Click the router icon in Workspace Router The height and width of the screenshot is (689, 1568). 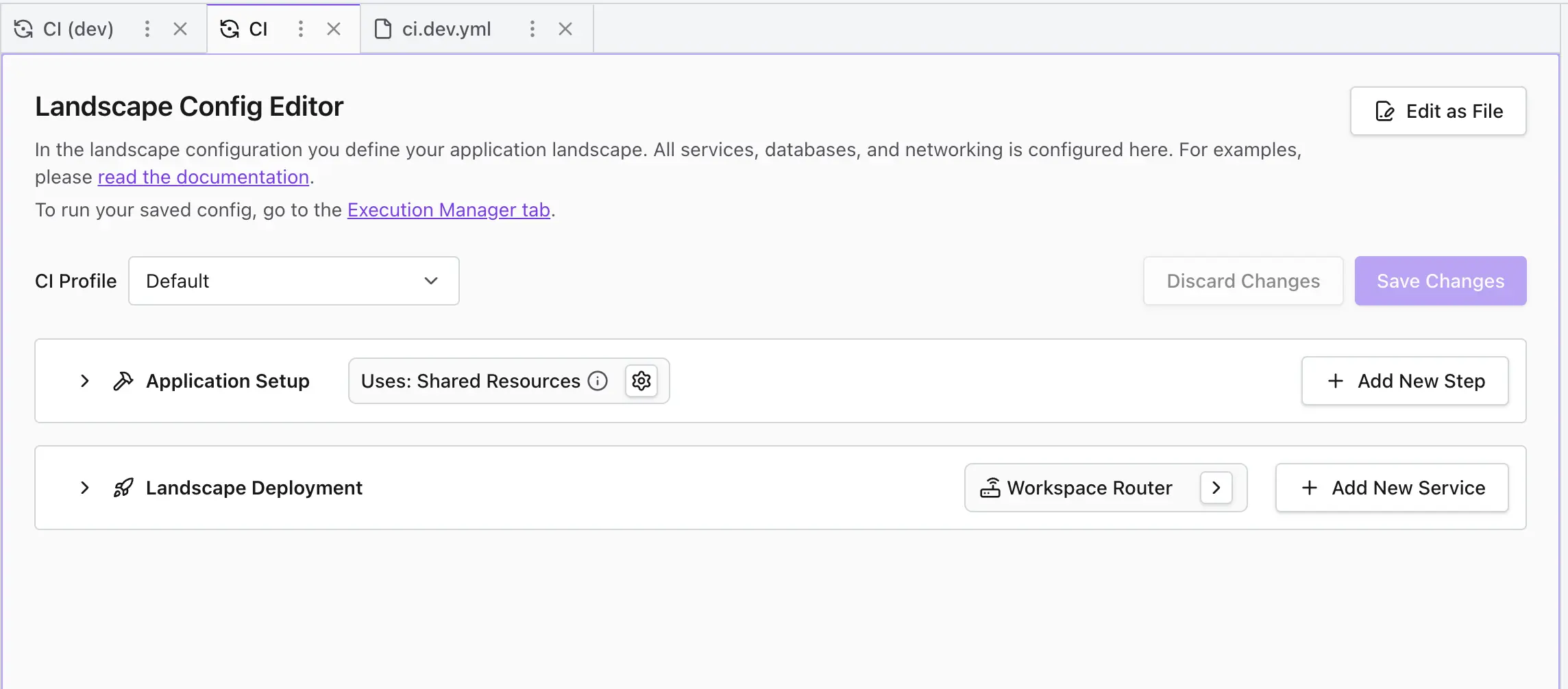pos(992,488)
